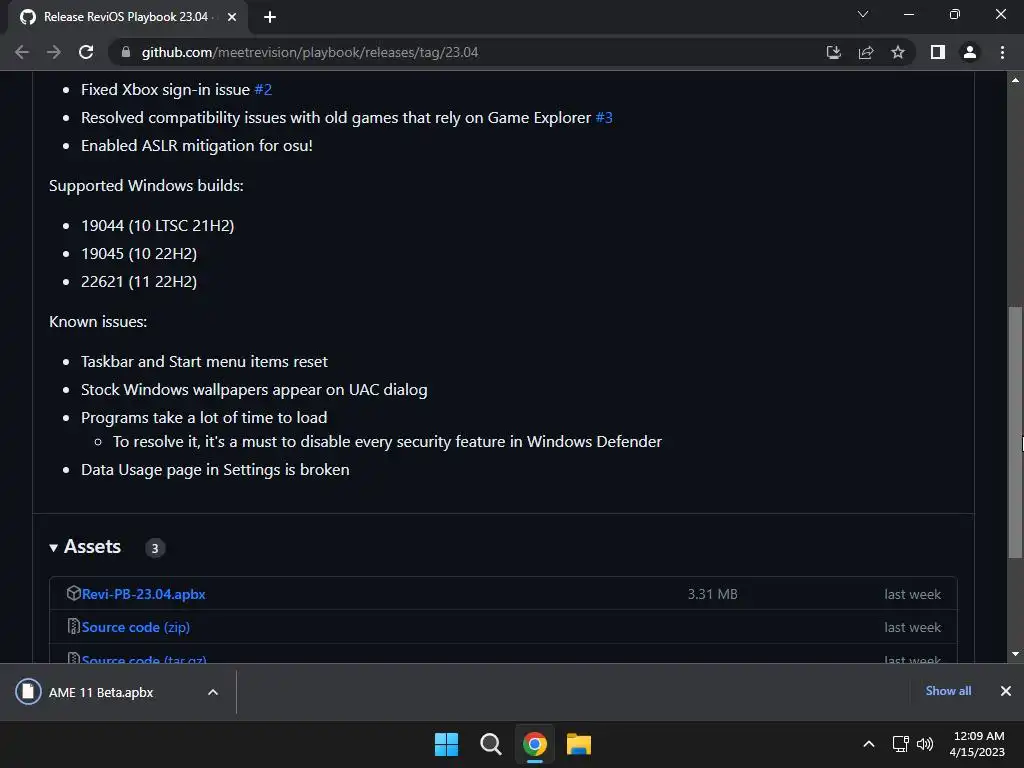Bookmark this page with the star icon
The width and height of the screenshot is (1024, 768).
coord(898,52)
